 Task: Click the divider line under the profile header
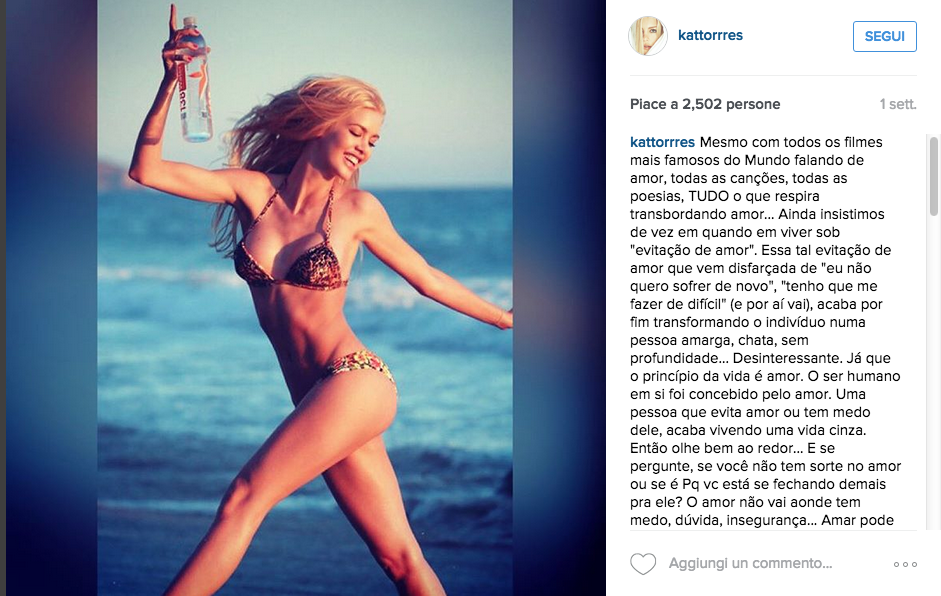[x=773, y=76]
